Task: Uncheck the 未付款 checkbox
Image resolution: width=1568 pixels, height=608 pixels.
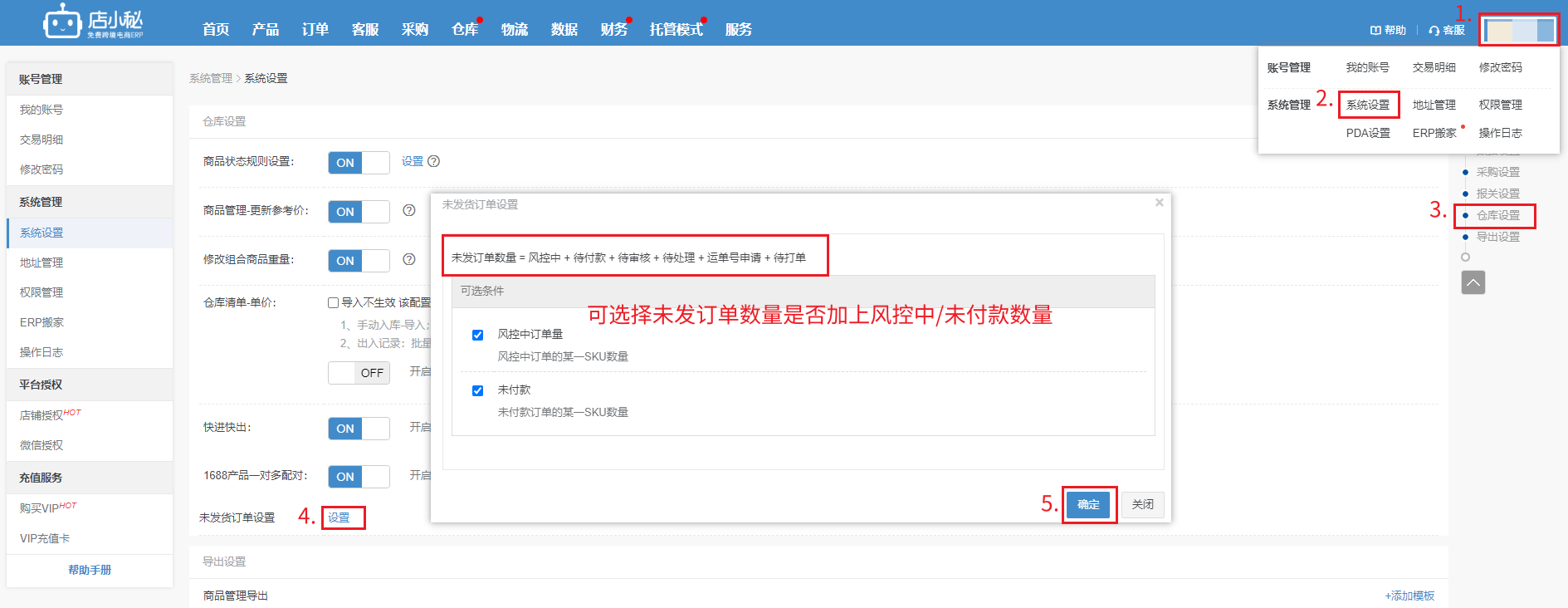Action: tap(477, 390)
